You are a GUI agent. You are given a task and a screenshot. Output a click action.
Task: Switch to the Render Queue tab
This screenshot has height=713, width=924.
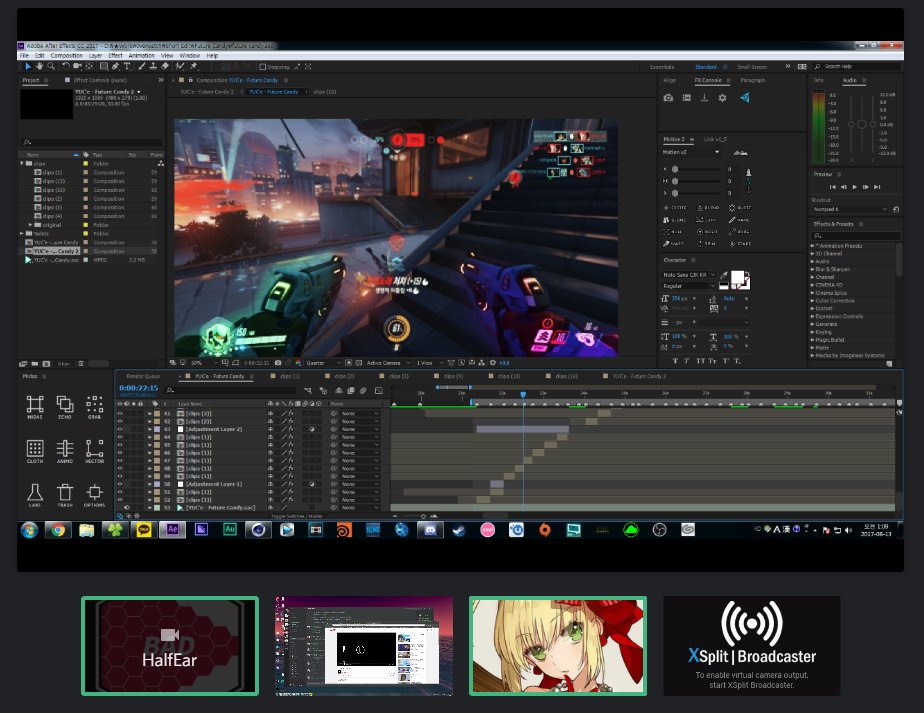tap(143, 376)
